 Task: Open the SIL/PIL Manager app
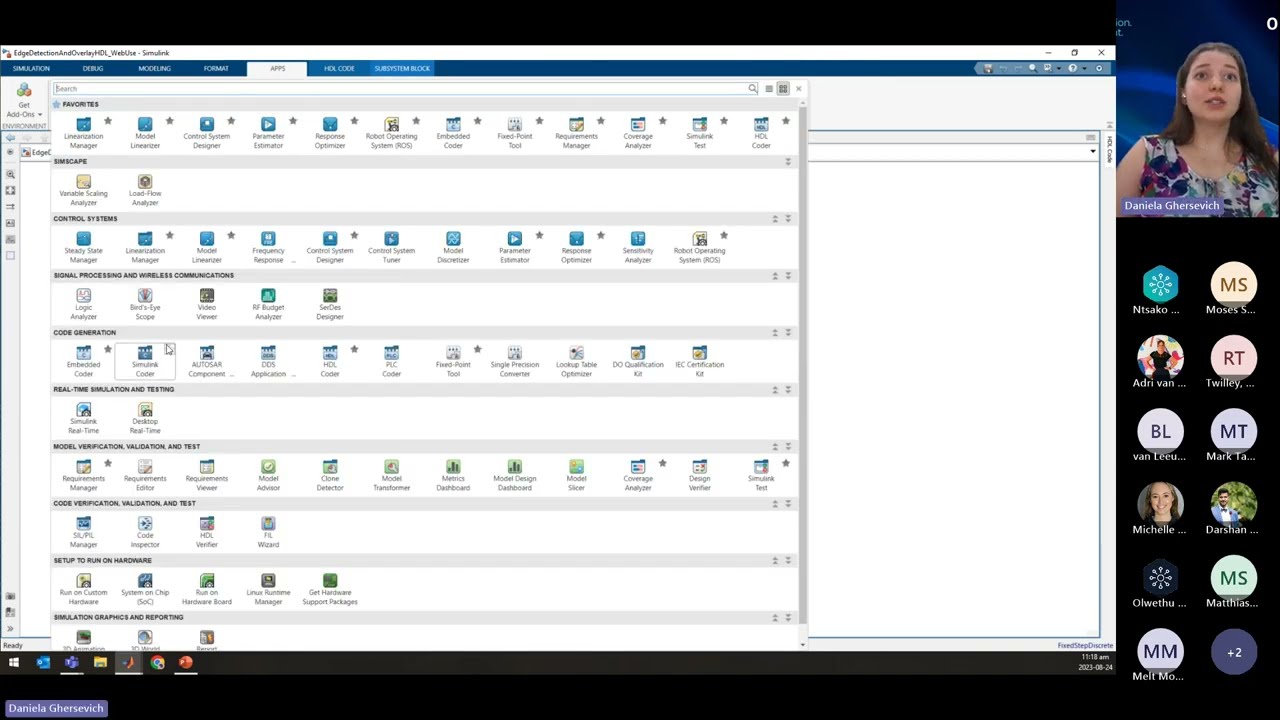pos(83,532)
